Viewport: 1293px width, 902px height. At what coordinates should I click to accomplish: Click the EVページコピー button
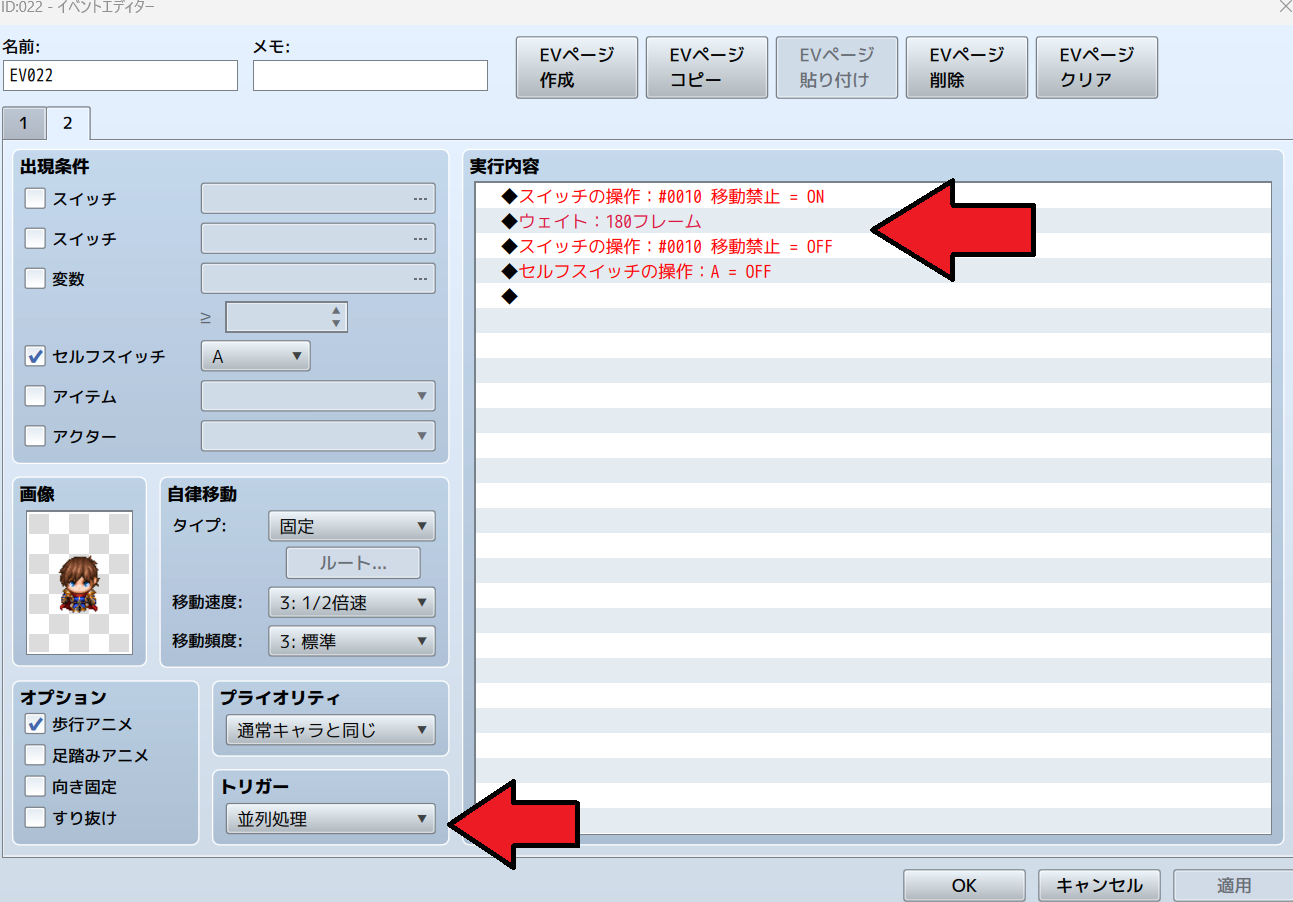pyautogui.click(x=707, y=67)
